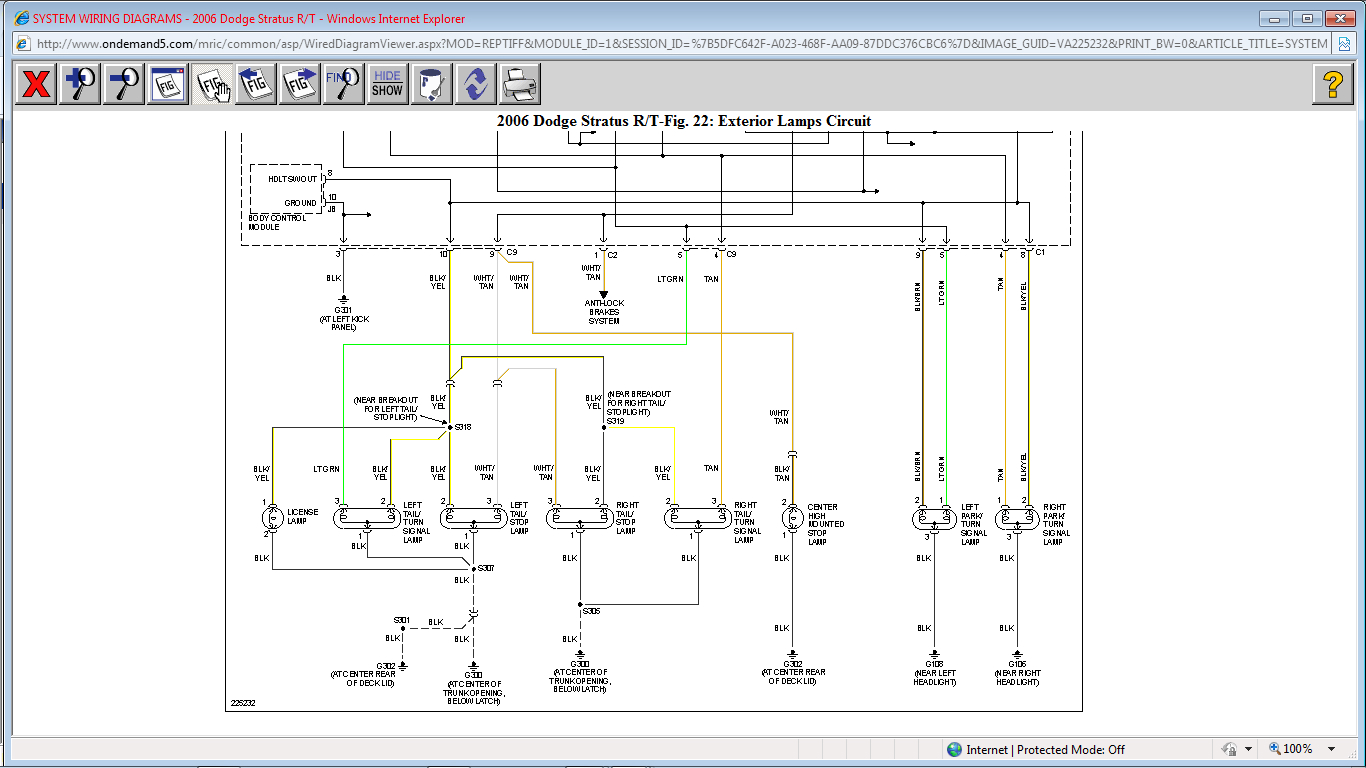Screen dimensions: 1366x768
Task: Select the FIG hand pan tool
Action: click(212, 84)
